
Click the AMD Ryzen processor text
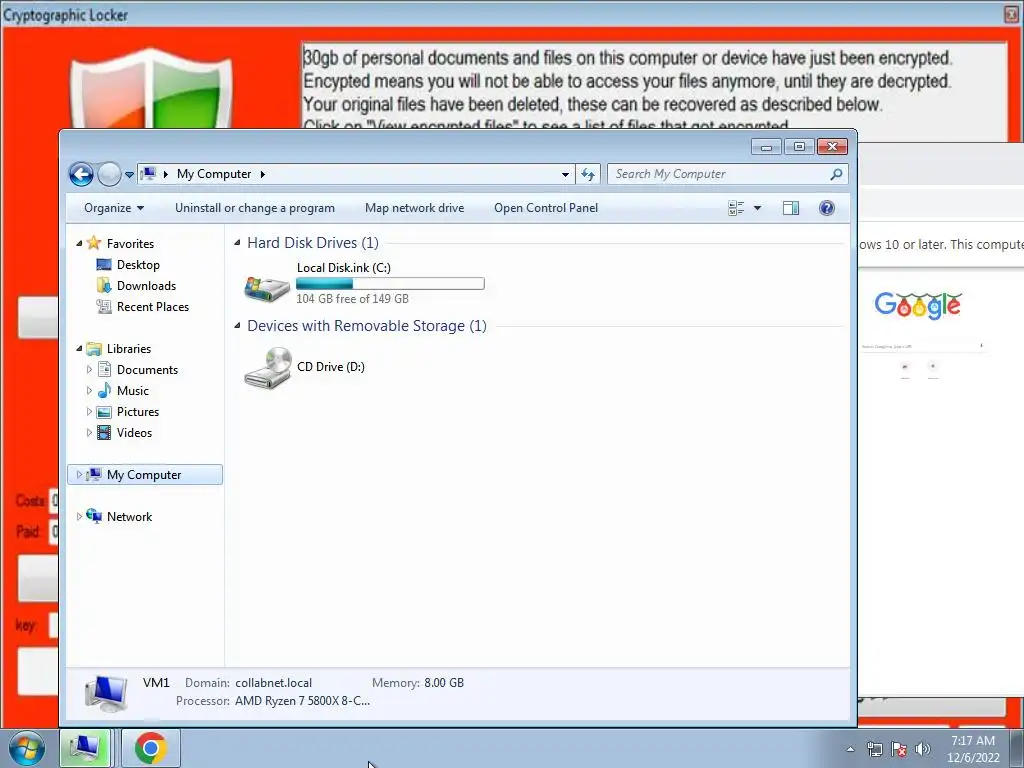click(302, 701)
